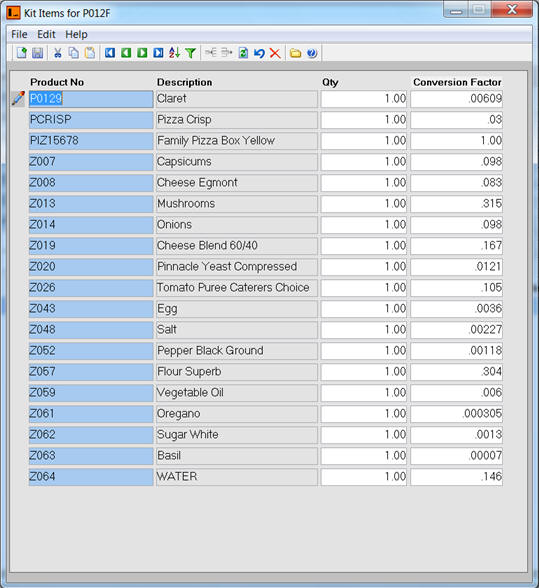Click the blue Help question icon

[x=312, y=53]
